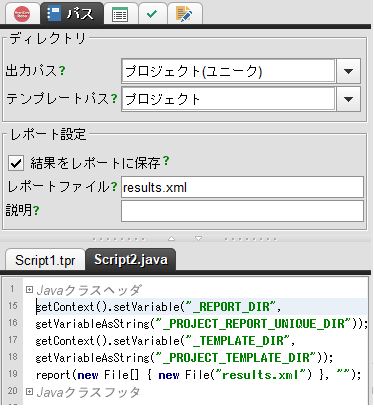
Task: Click the "_TEMPLATE_DIR" string in line 17
Action: click(x=238, y=341)
